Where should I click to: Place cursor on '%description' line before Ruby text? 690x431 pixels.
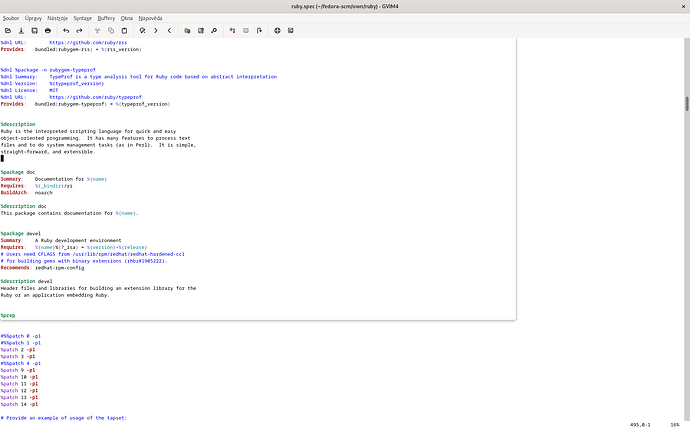pos(18,125)
